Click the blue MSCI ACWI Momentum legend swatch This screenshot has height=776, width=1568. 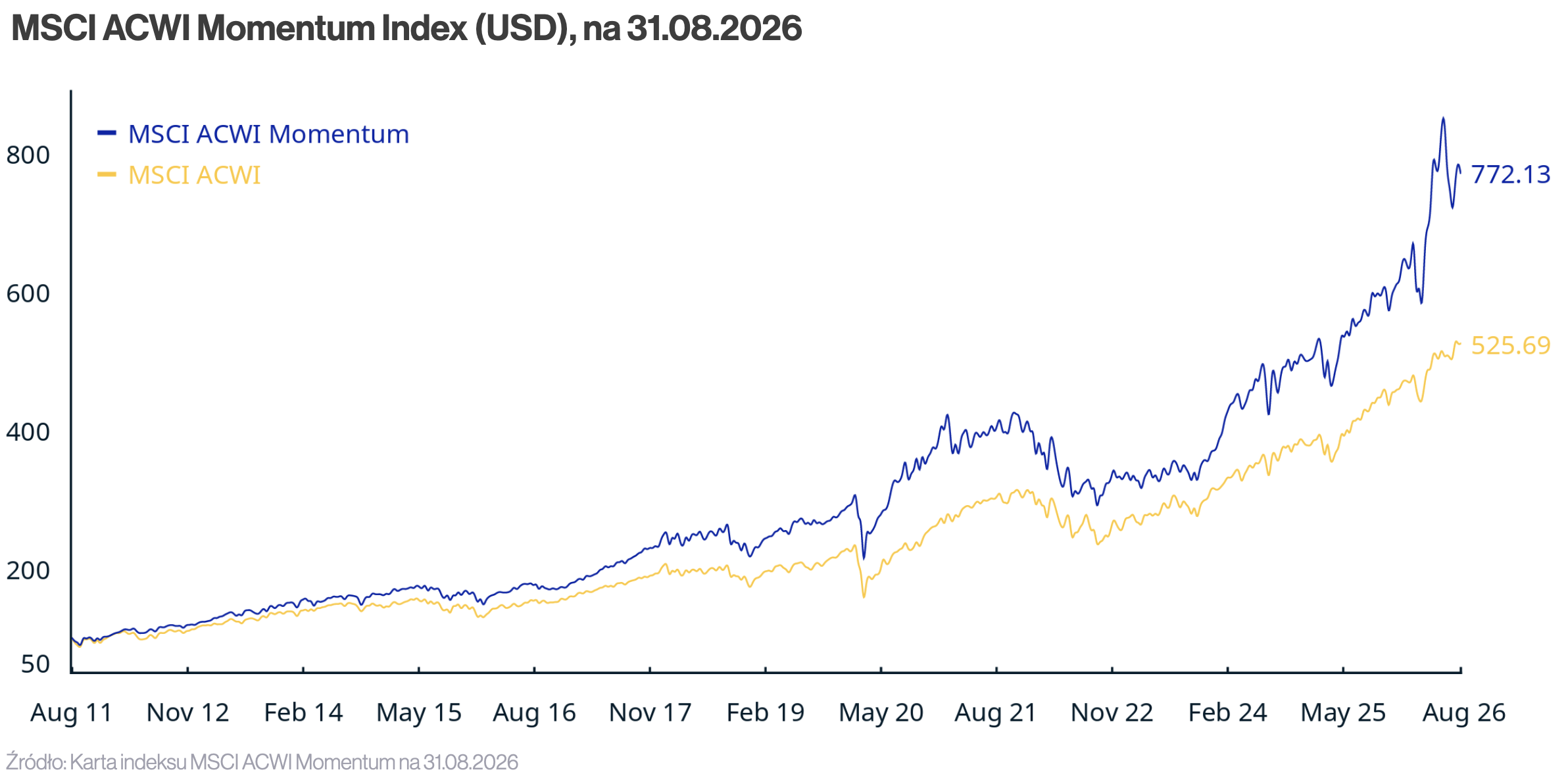point(107,133)
